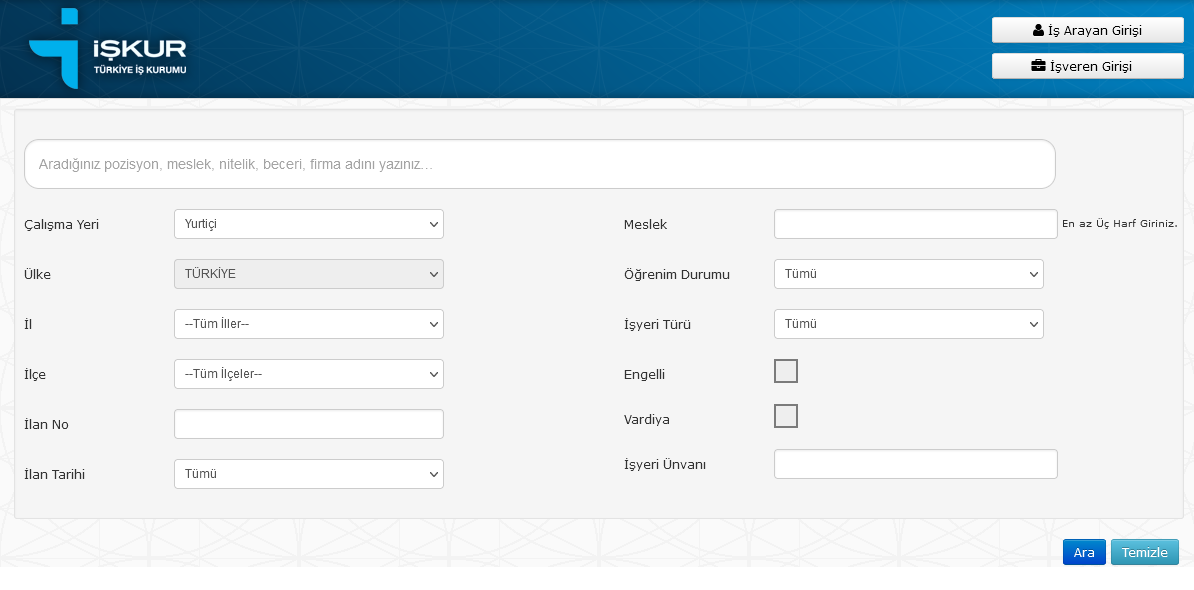
Task: Click the Temizle clear button
Action: pyautogui.click(x=1144, y=552)
